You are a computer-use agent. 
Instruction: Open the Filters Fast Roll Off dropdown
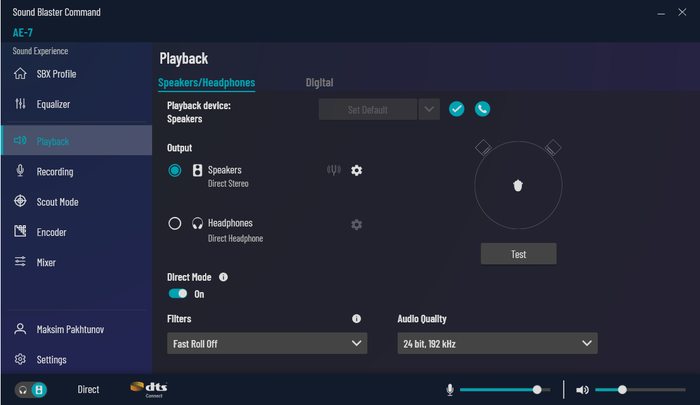pos(267,343)
